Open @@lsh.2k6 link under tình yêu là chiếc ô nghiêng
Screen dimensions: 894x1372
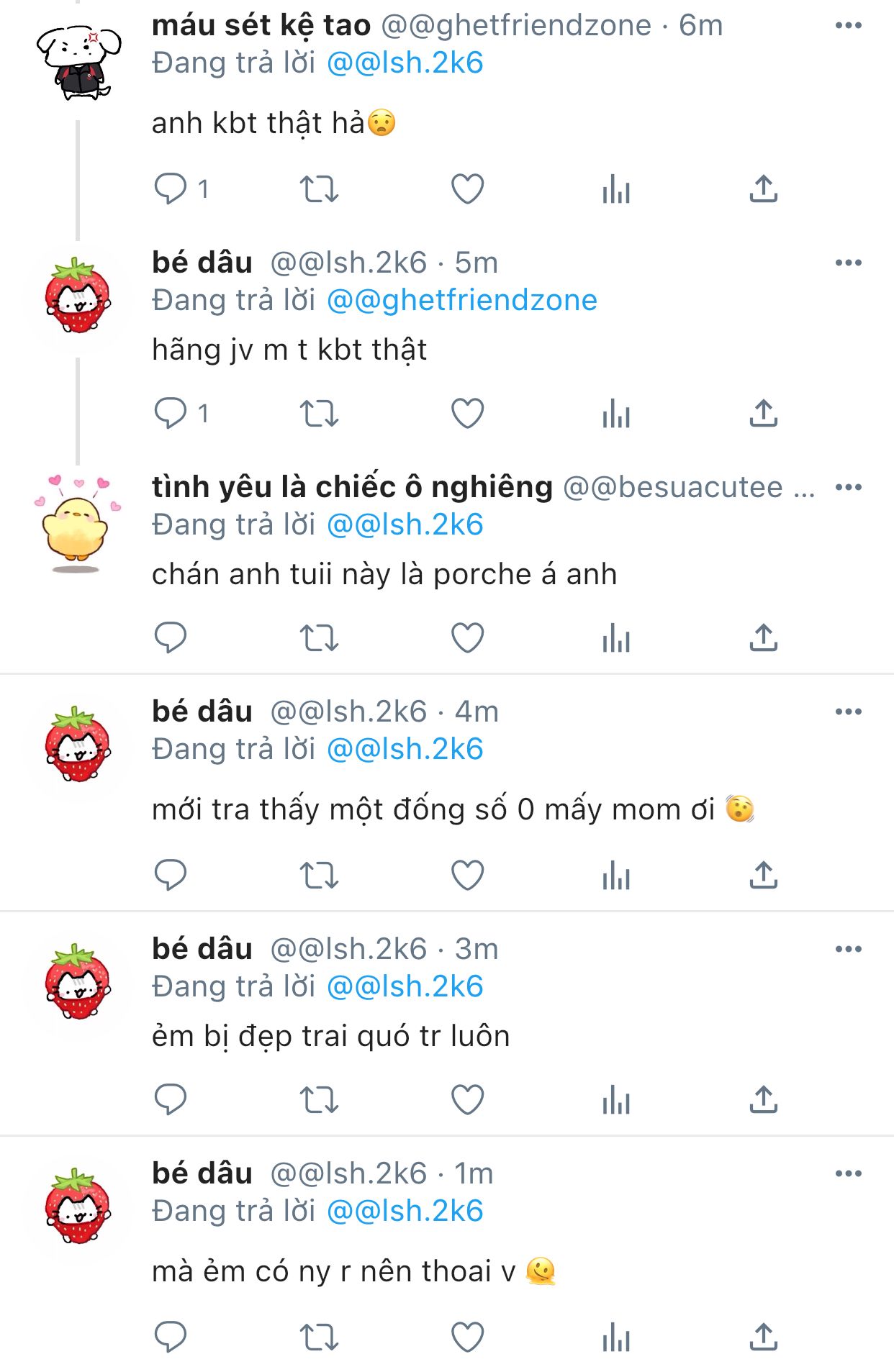point(405,524)
